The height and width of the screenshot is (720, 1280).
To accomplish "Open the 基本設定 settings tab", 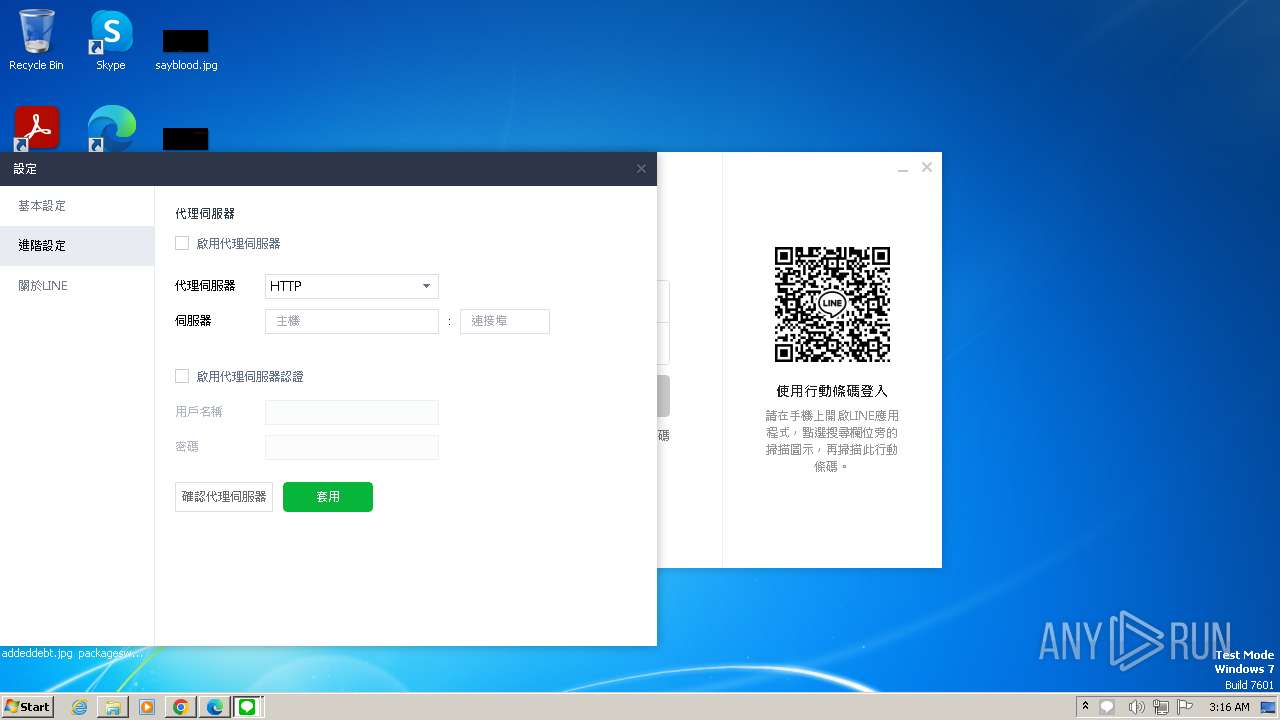I will tap(77, 206).
